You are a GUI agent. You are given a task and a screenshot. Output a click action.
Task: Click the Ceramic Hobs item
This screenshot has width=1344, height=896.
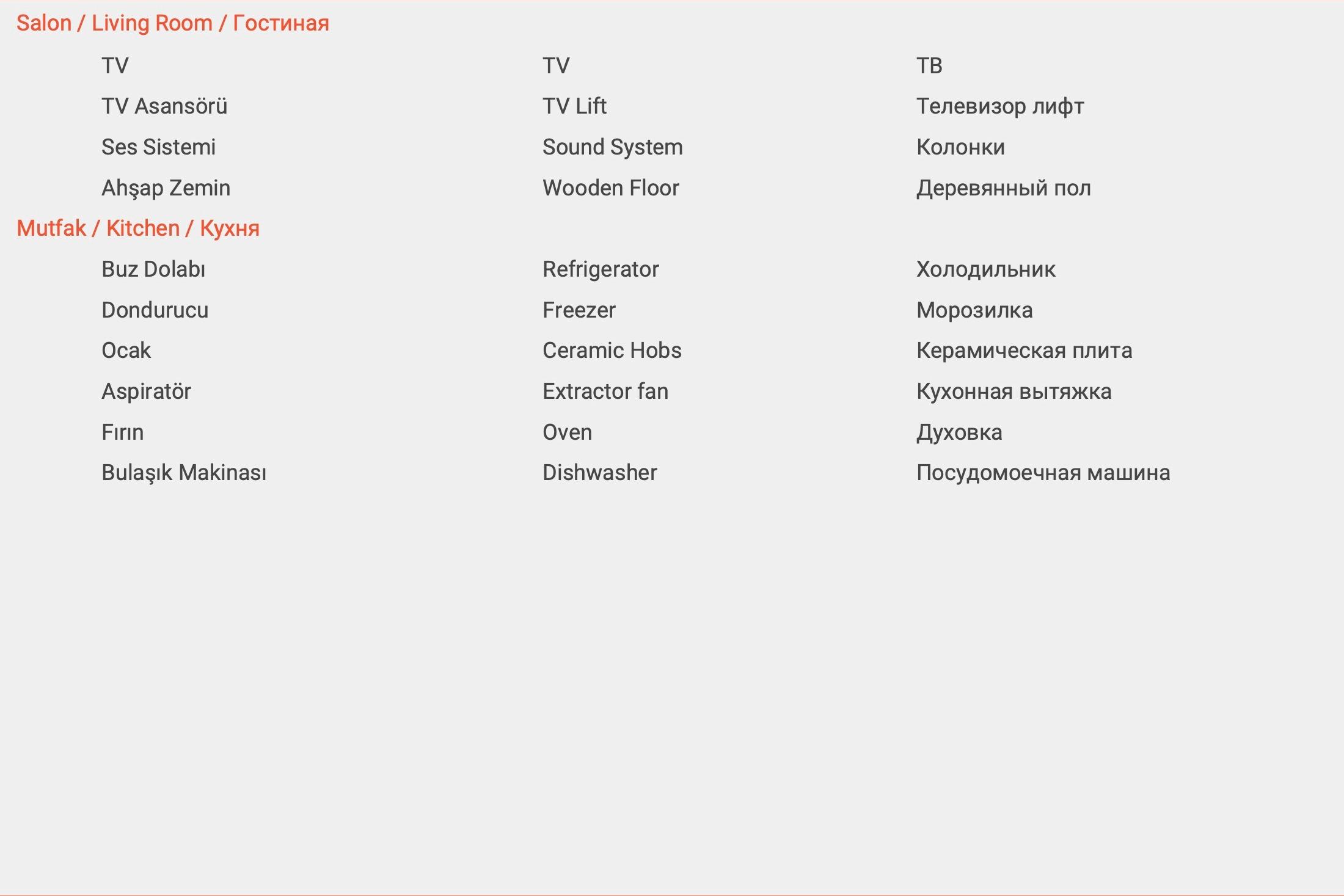pyautogui.click(x=612, y=351)
